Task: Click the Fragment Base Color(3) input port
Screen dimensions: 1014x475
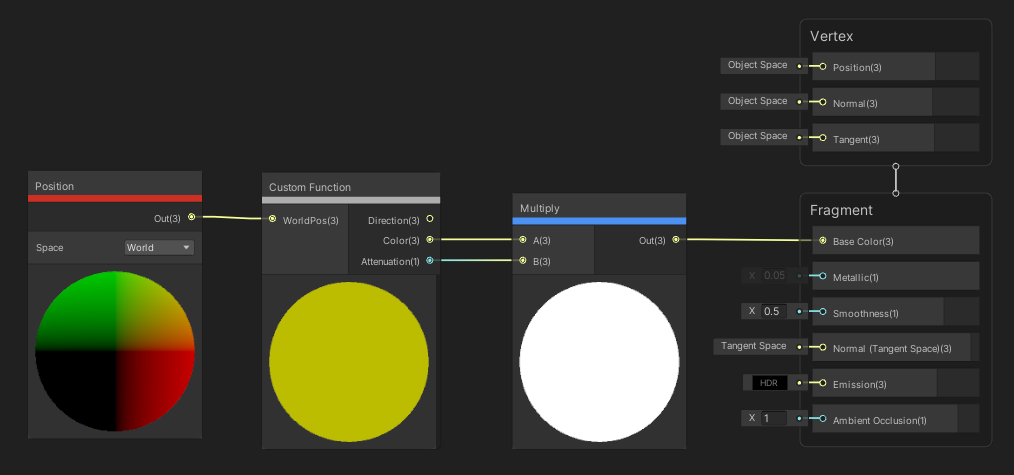Action: [823, 241]
